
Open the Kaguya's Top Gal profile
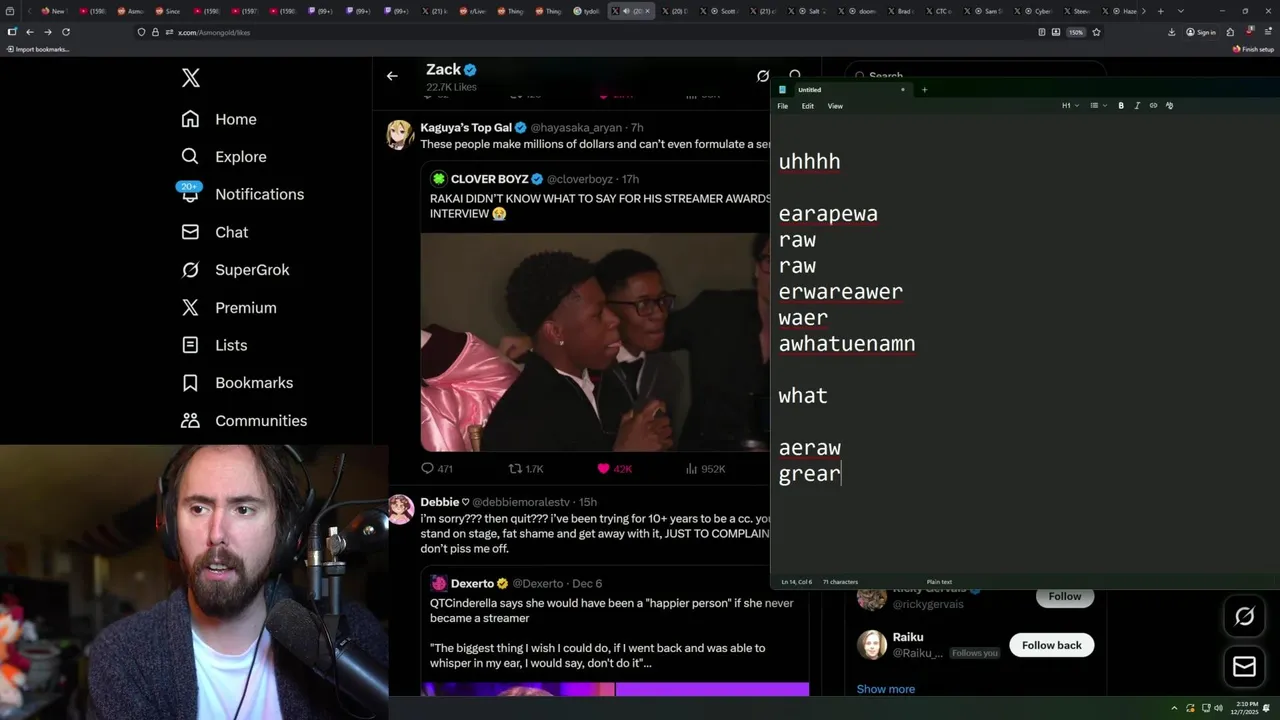tap(466, 128)
